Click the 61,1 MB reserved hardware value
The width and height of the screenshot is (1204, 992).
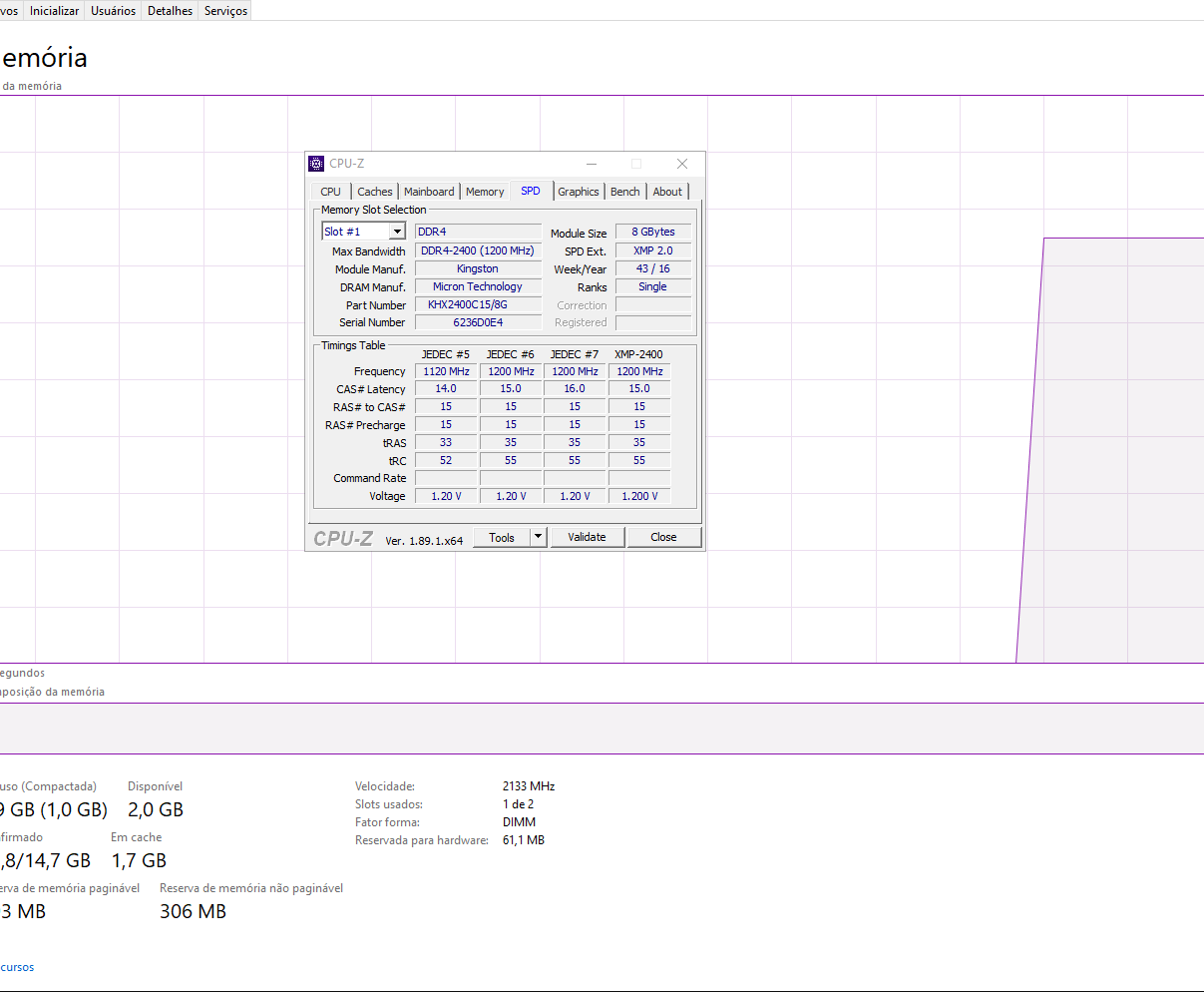point(524,840)
